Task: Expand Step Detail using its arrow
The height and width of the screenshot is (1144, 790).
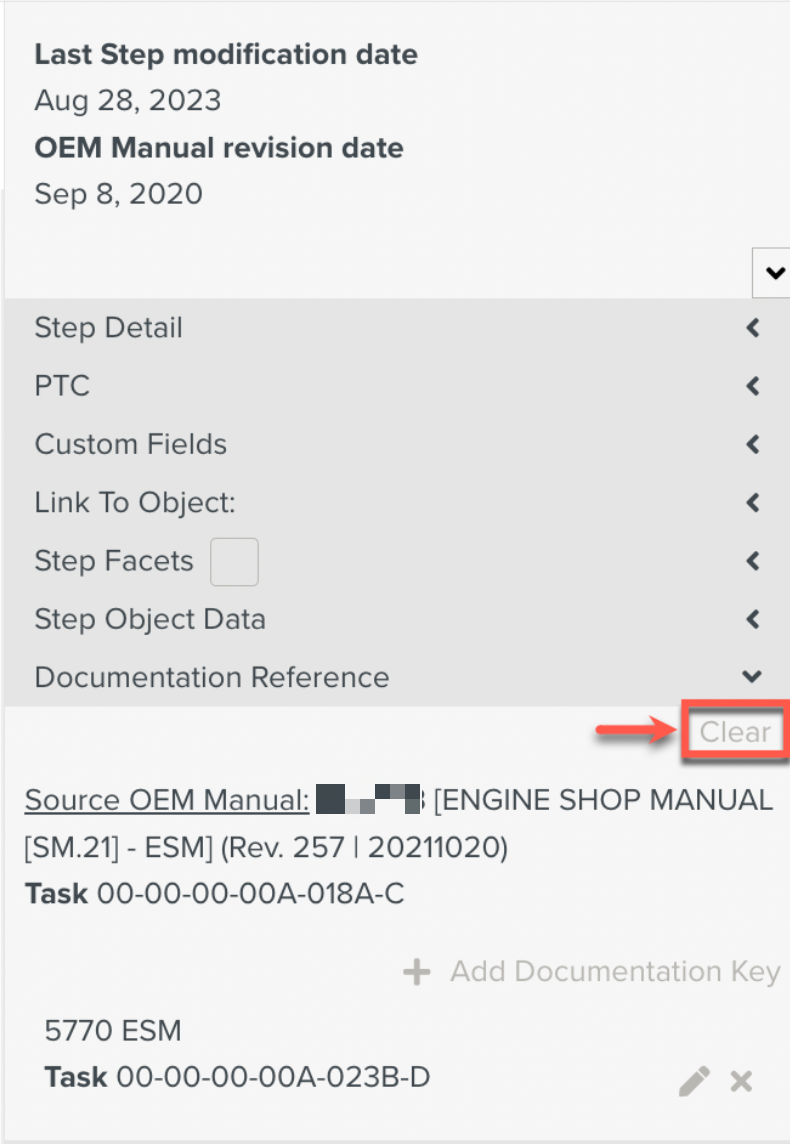Action: pyautogui.click(x=753, y=328)
